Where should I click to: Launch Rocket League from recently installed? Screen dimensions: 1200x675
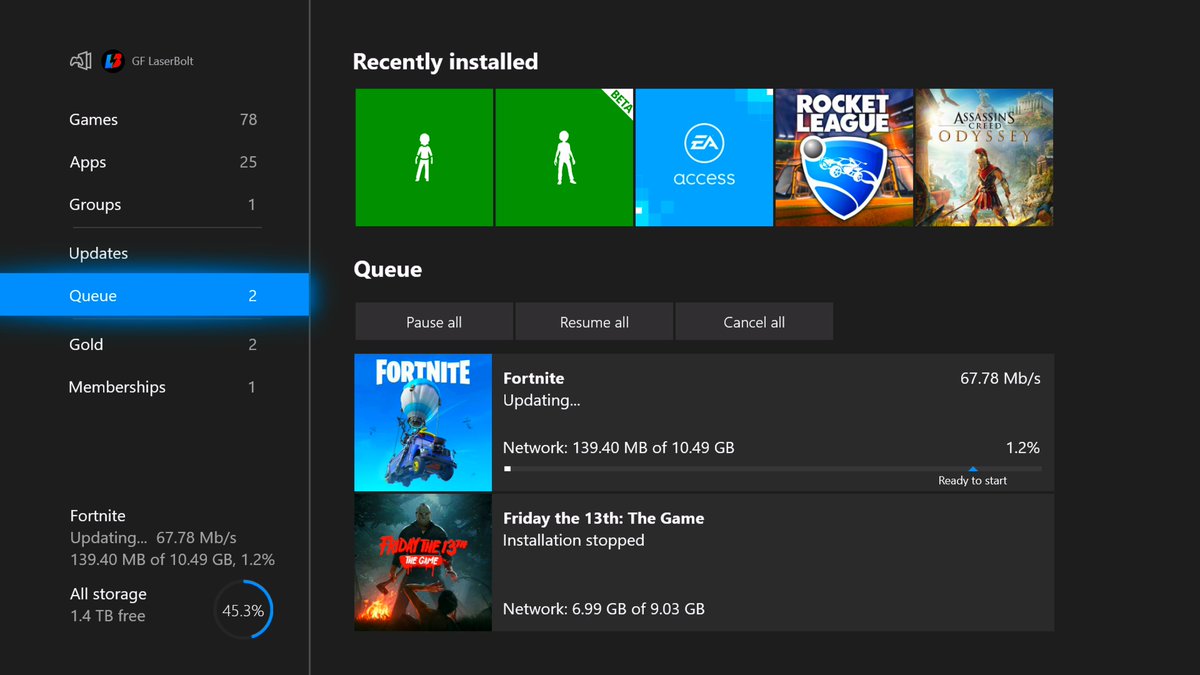(x=844, y=157)
